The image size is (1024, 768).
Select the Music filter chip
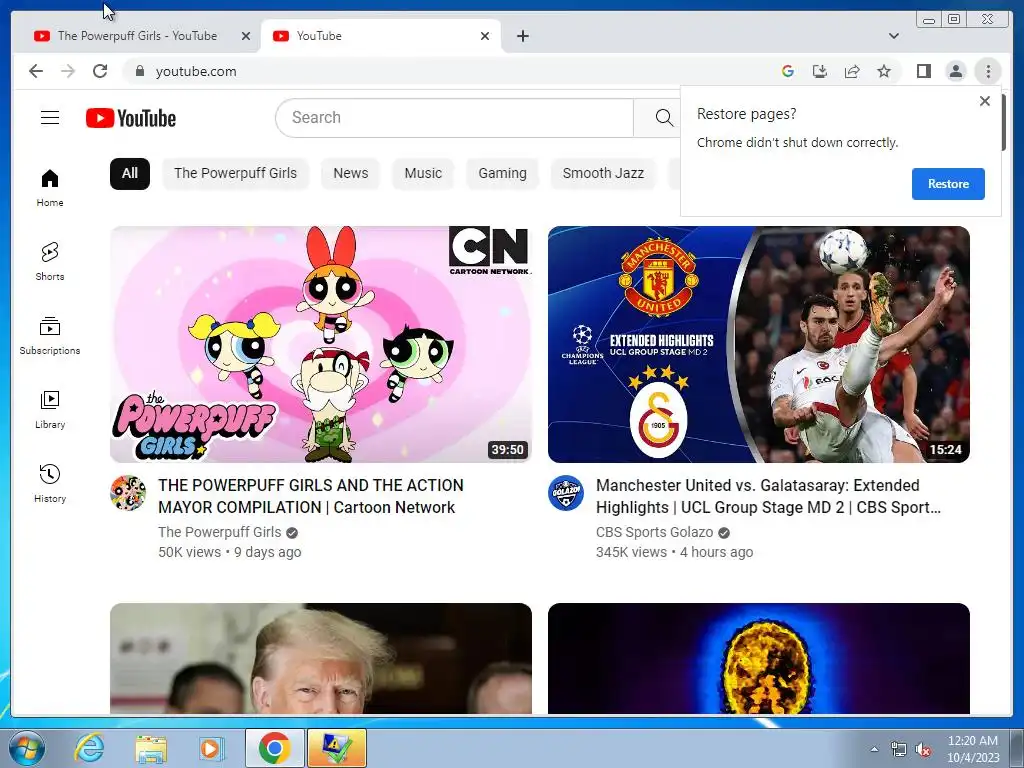423,174
